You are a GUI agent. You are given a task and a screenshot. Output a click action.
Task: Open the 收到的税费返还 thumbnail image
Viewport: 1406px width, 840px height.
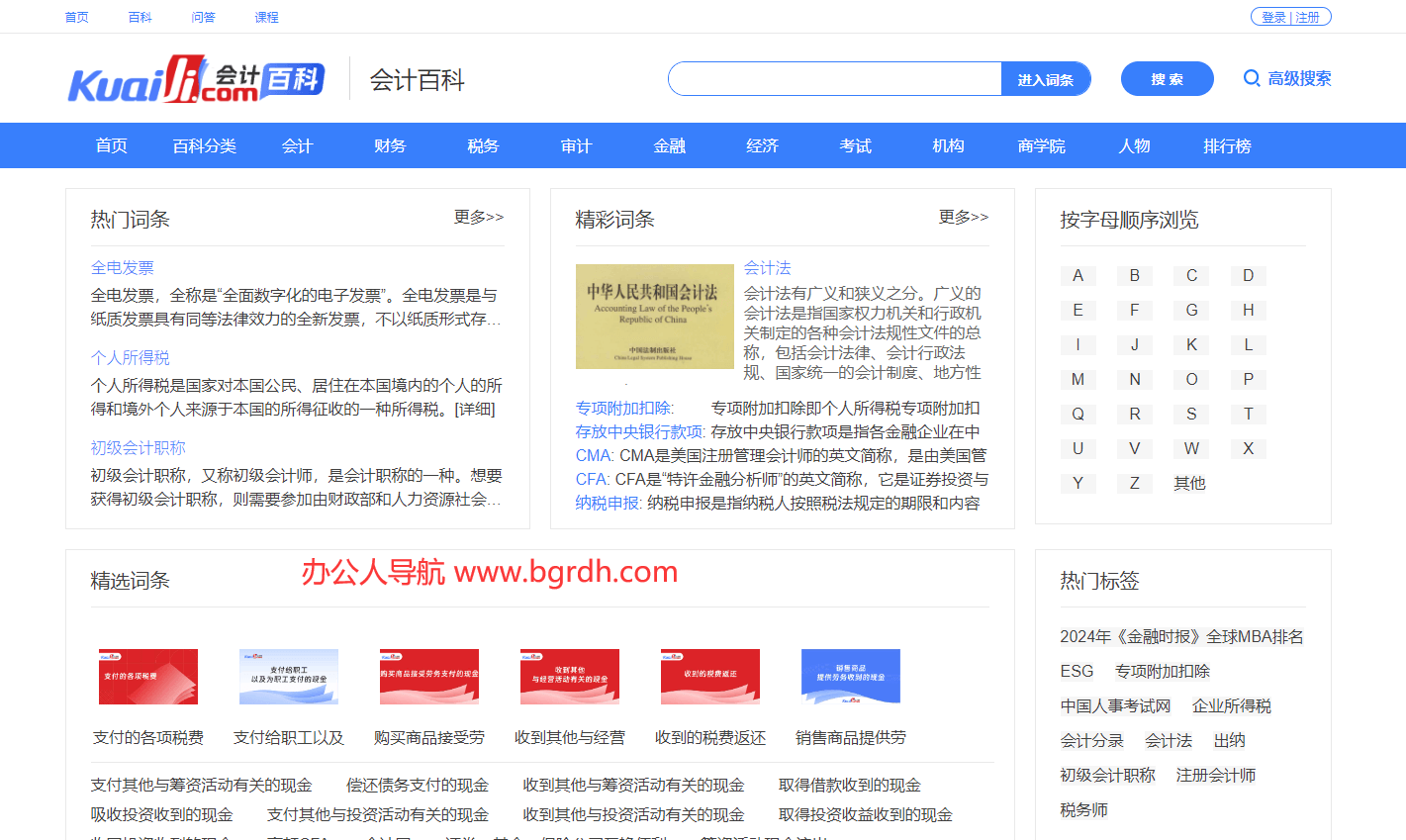710,677
